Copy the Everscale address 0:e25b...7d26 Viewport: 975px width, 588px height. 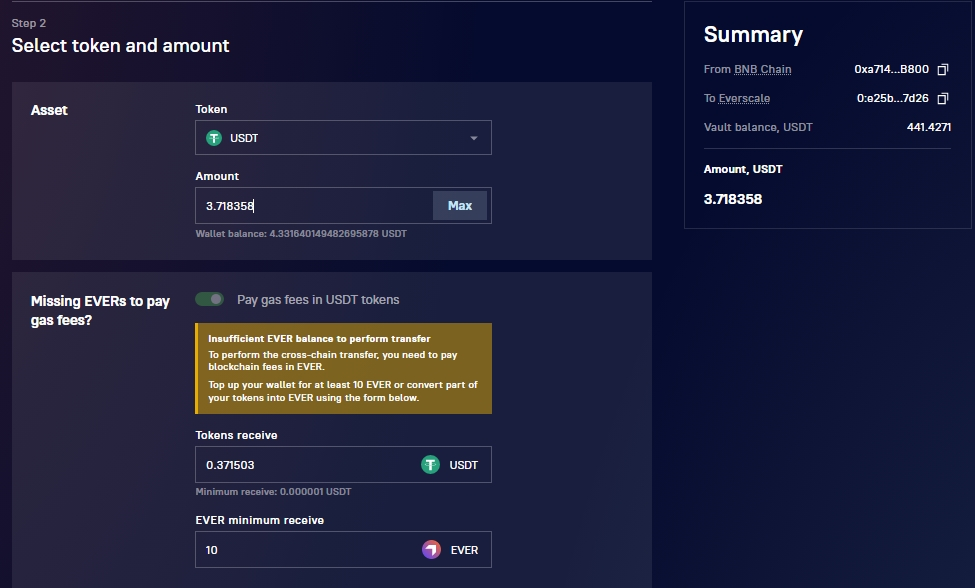point(943,98)
